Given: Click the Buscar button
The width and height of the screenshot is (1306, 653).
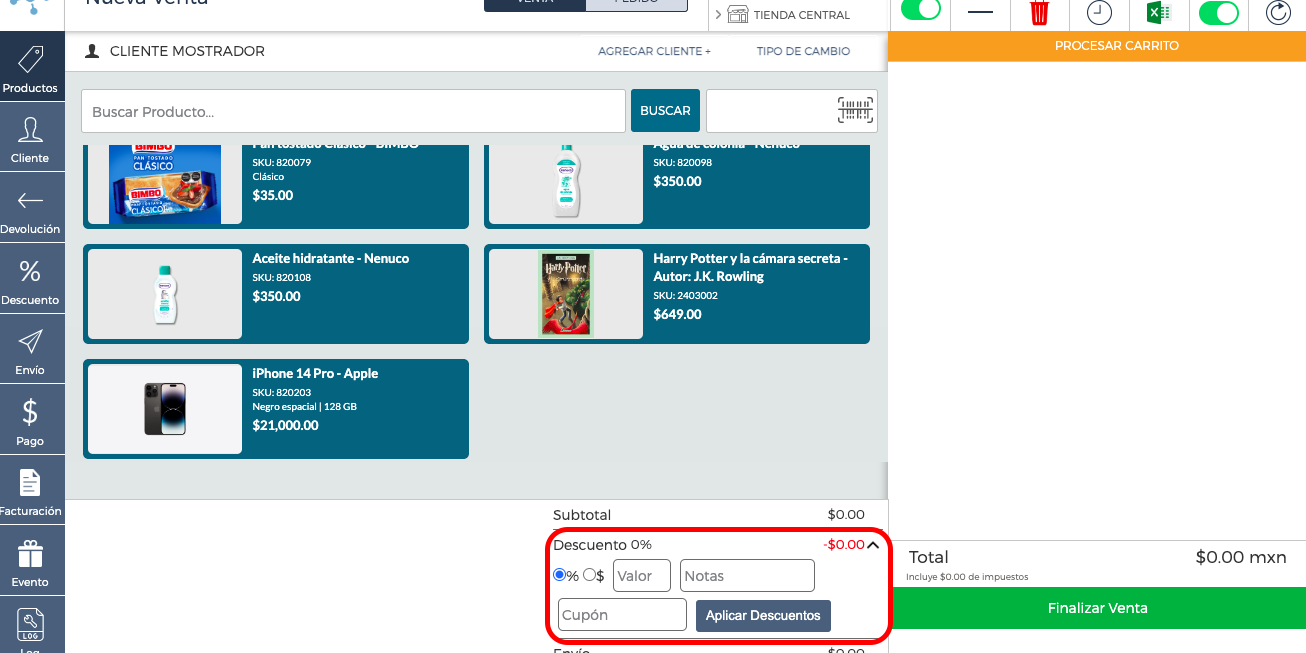Looking at the screenshot, I should [665, 111].
